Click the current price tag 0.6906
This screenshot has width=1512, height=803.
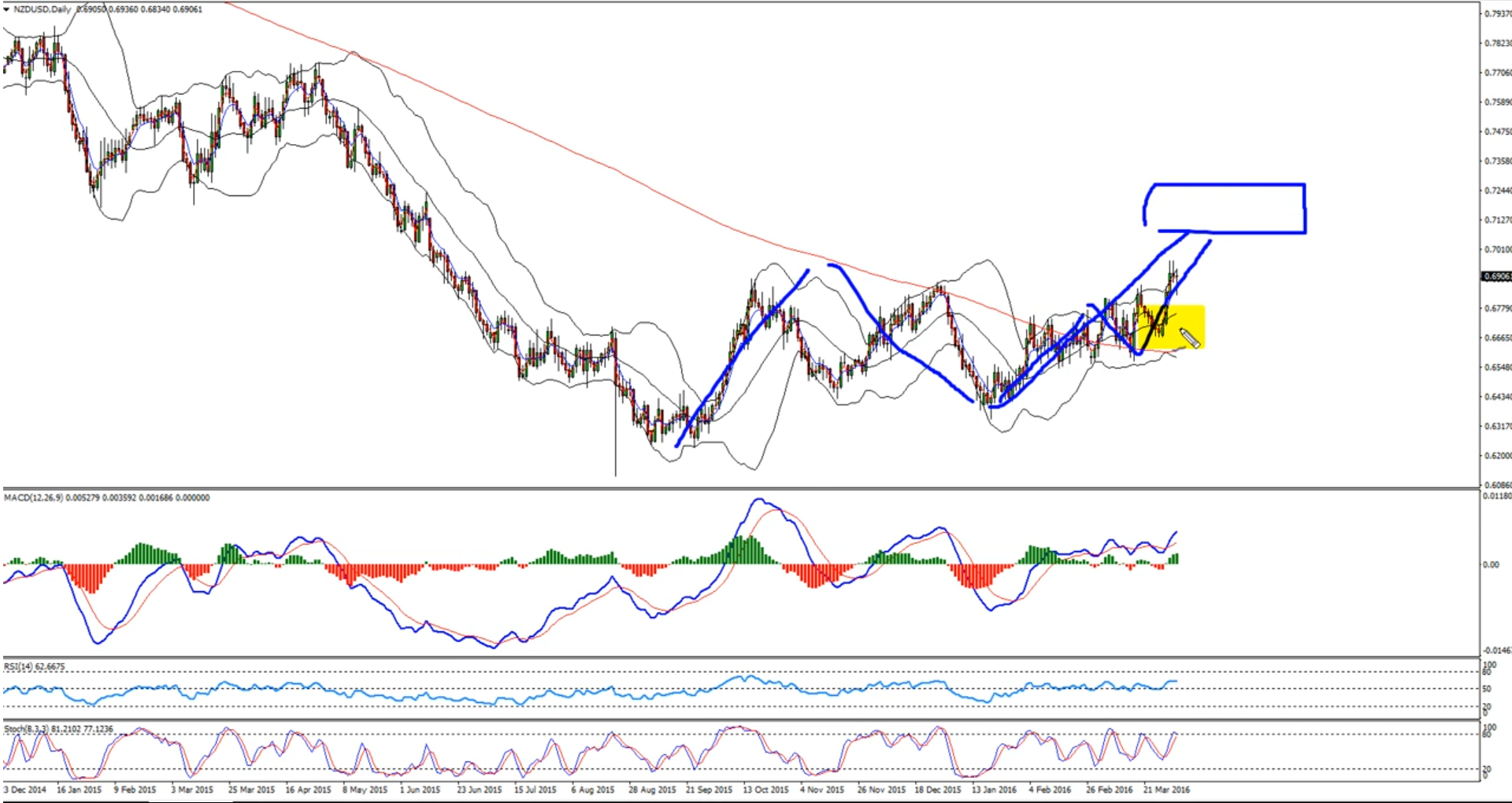(1496, 276)
